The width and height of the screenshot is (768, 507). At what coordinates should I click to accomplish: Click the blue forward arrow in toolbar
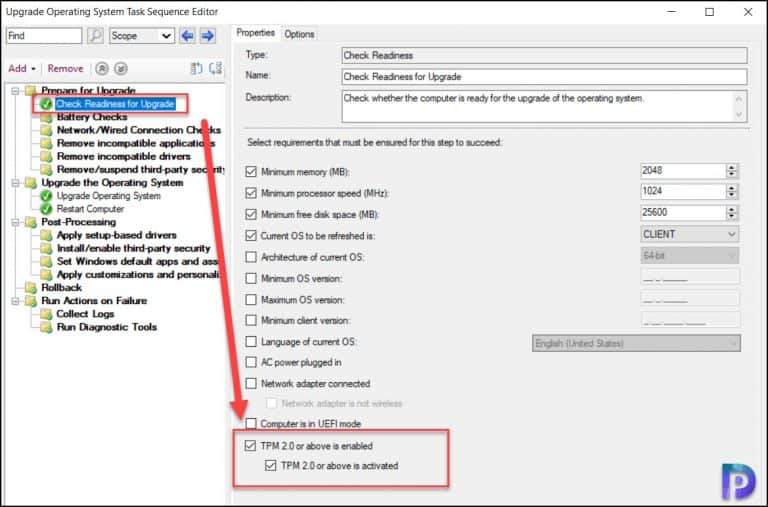pos(208,36)
